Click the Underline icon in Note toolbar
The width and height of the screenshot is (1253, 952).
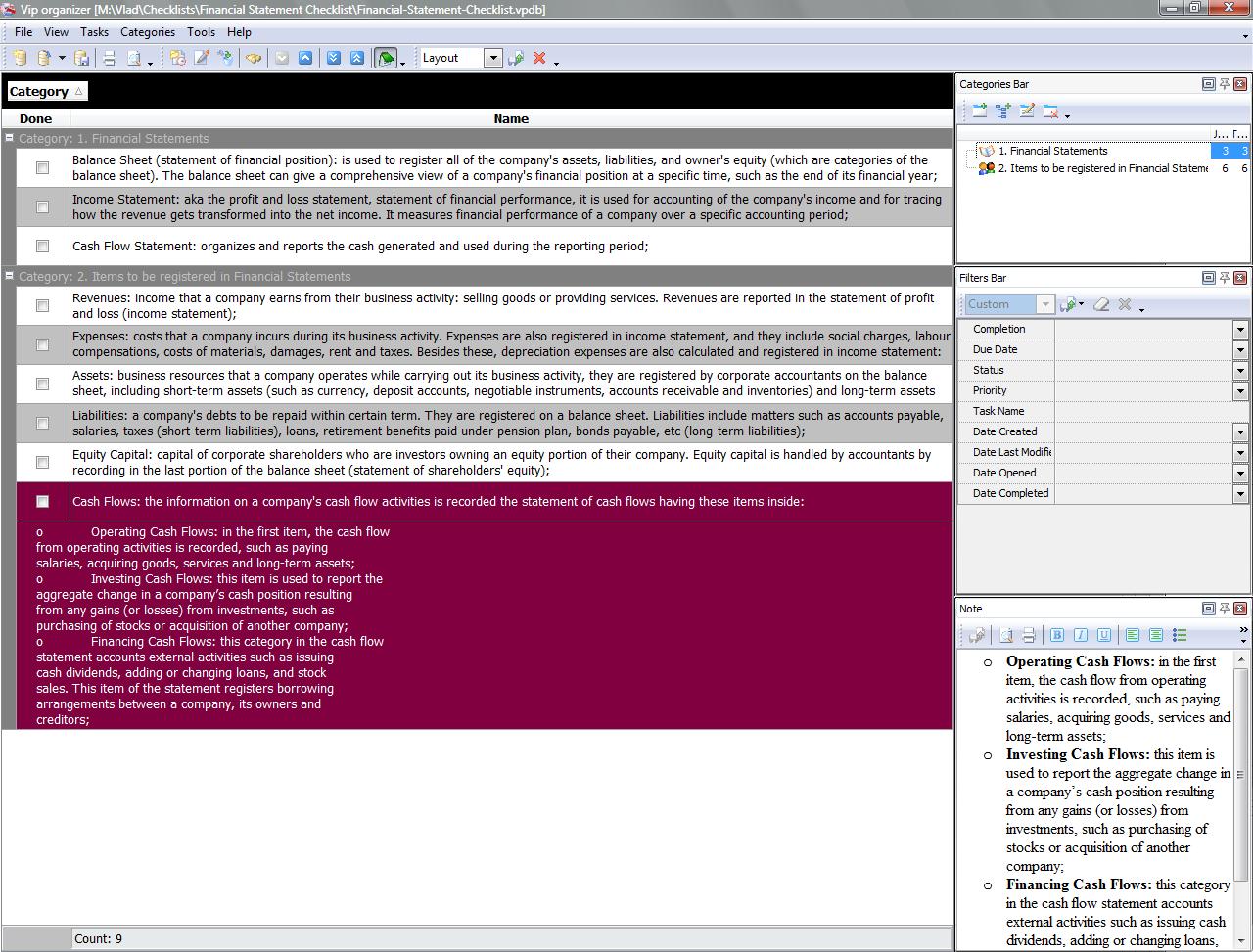click(x=1104, y=635)
